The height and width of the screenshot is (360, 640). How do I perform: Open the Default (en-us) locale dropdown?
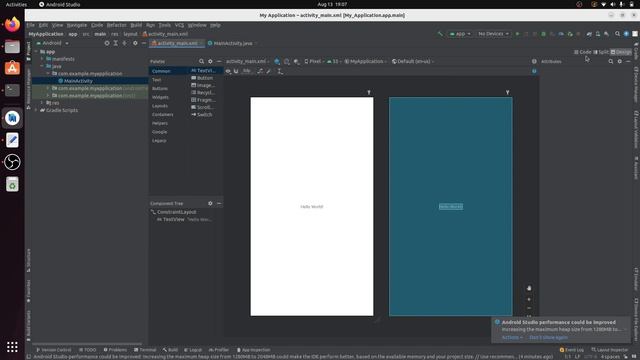413,61
